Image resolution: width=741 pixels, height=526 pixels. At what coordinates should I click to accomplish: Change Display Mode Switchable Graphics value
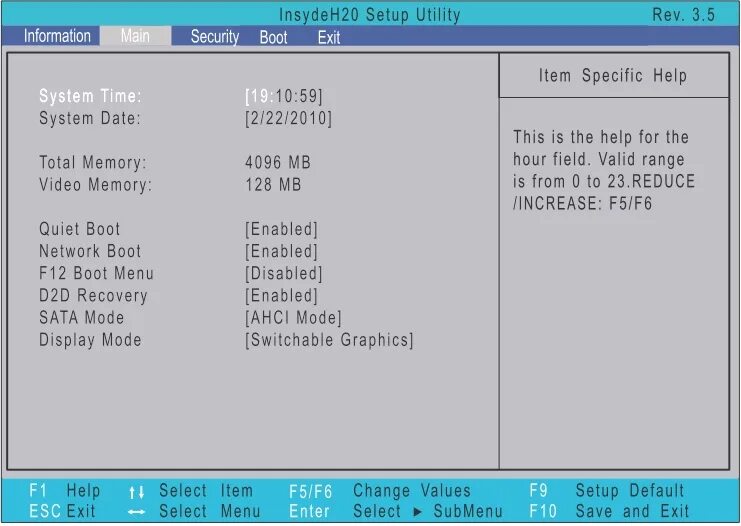tap(329, 340)
